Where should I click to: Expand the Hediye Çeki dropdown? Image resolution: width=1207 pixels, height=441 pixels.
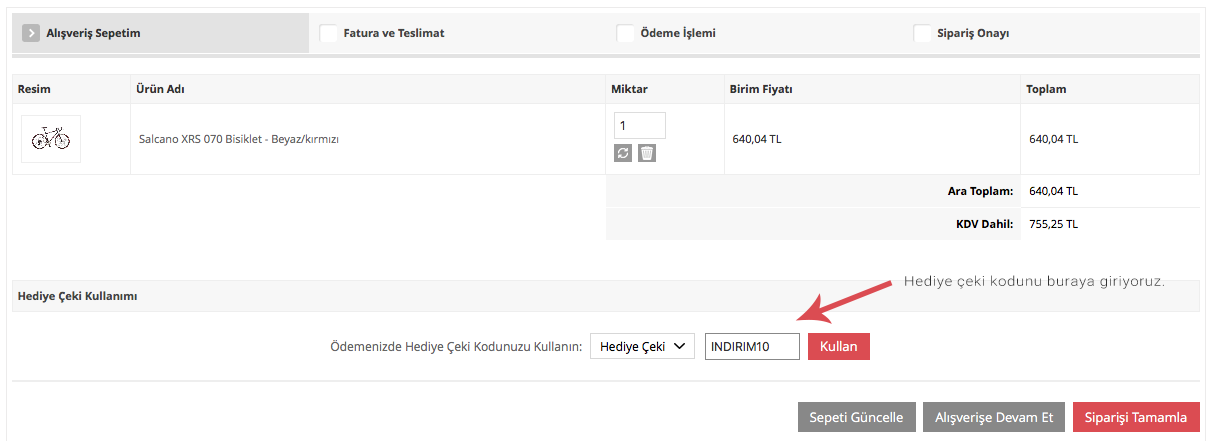[x=642, y=346]
